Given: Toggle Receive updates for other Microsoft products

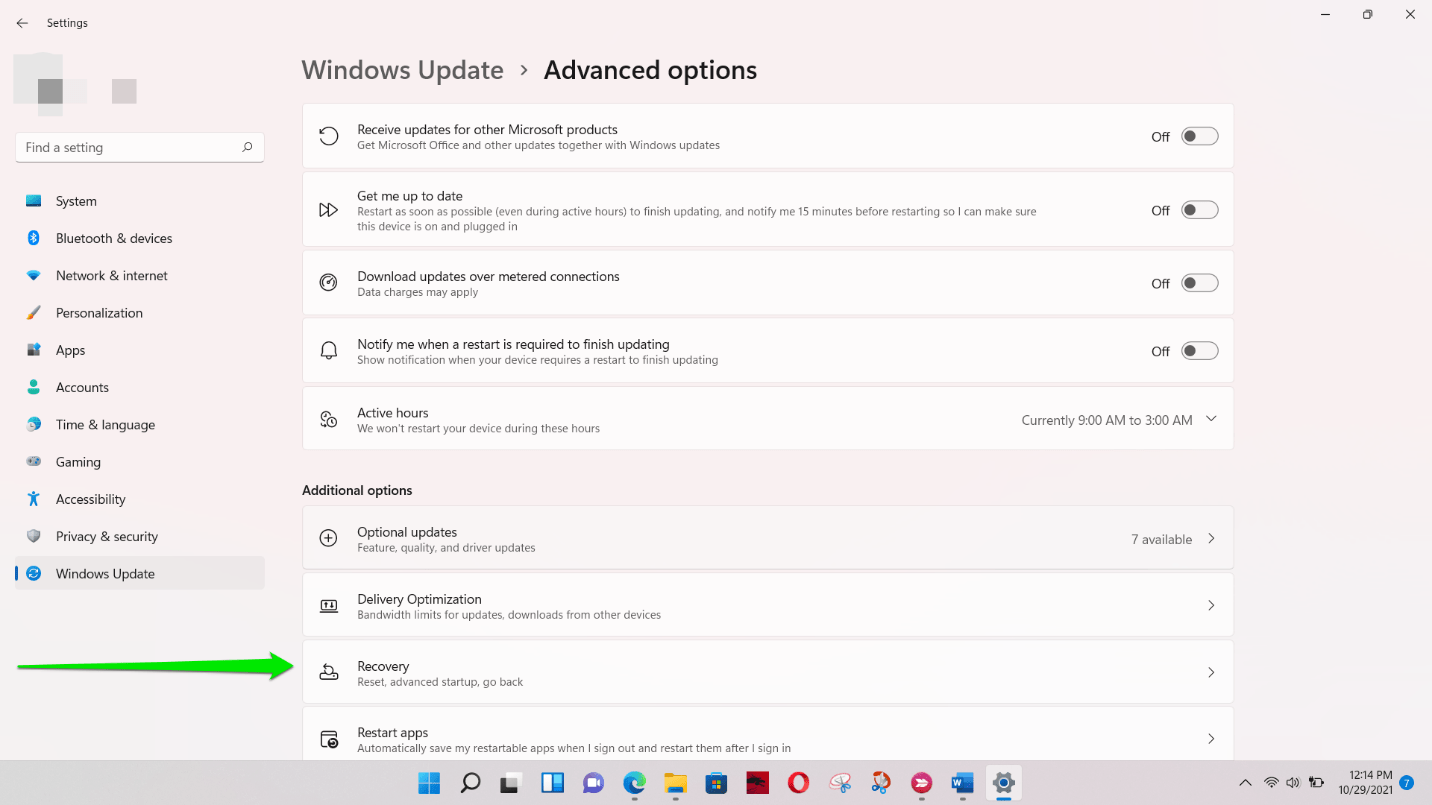Looking at the screenshot, I should (x=1199, y=136).
